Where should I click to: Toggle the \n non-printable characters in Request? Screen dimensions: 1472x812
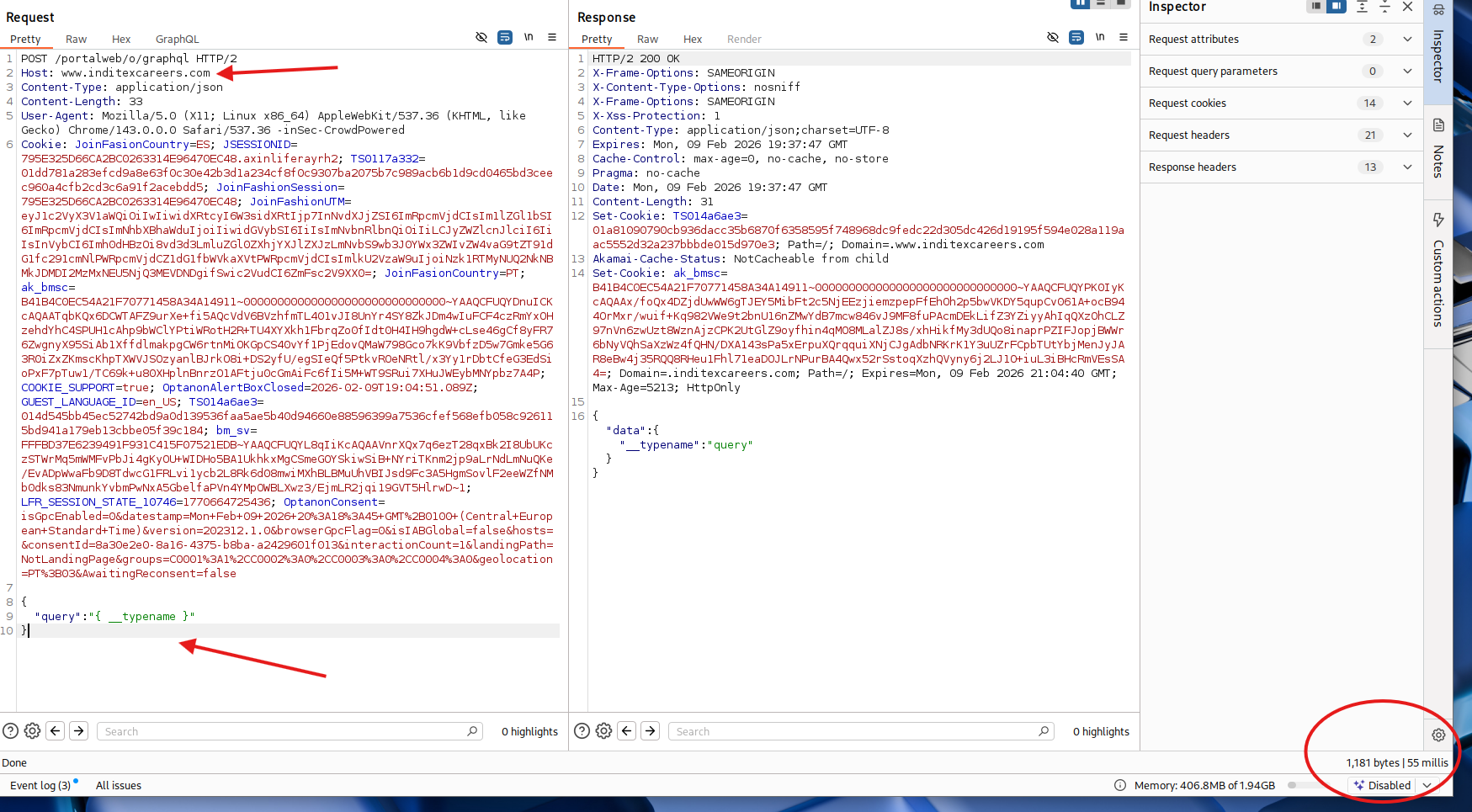coord(529,37)
